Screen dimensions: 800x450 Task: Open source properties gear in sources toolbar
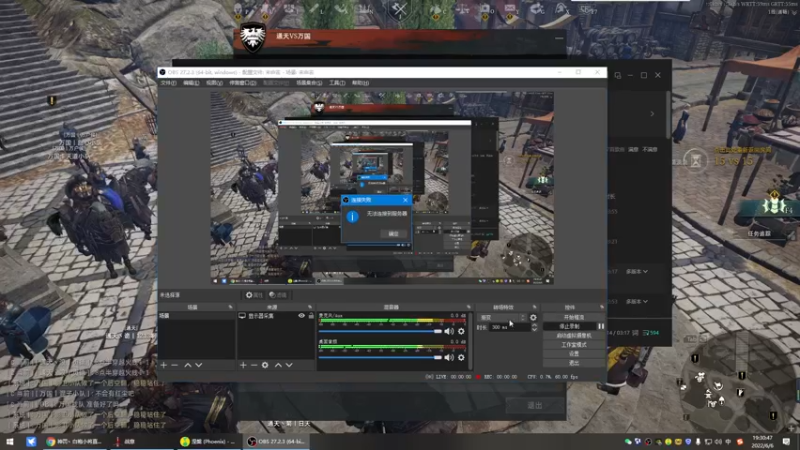[x=265, y=365]
